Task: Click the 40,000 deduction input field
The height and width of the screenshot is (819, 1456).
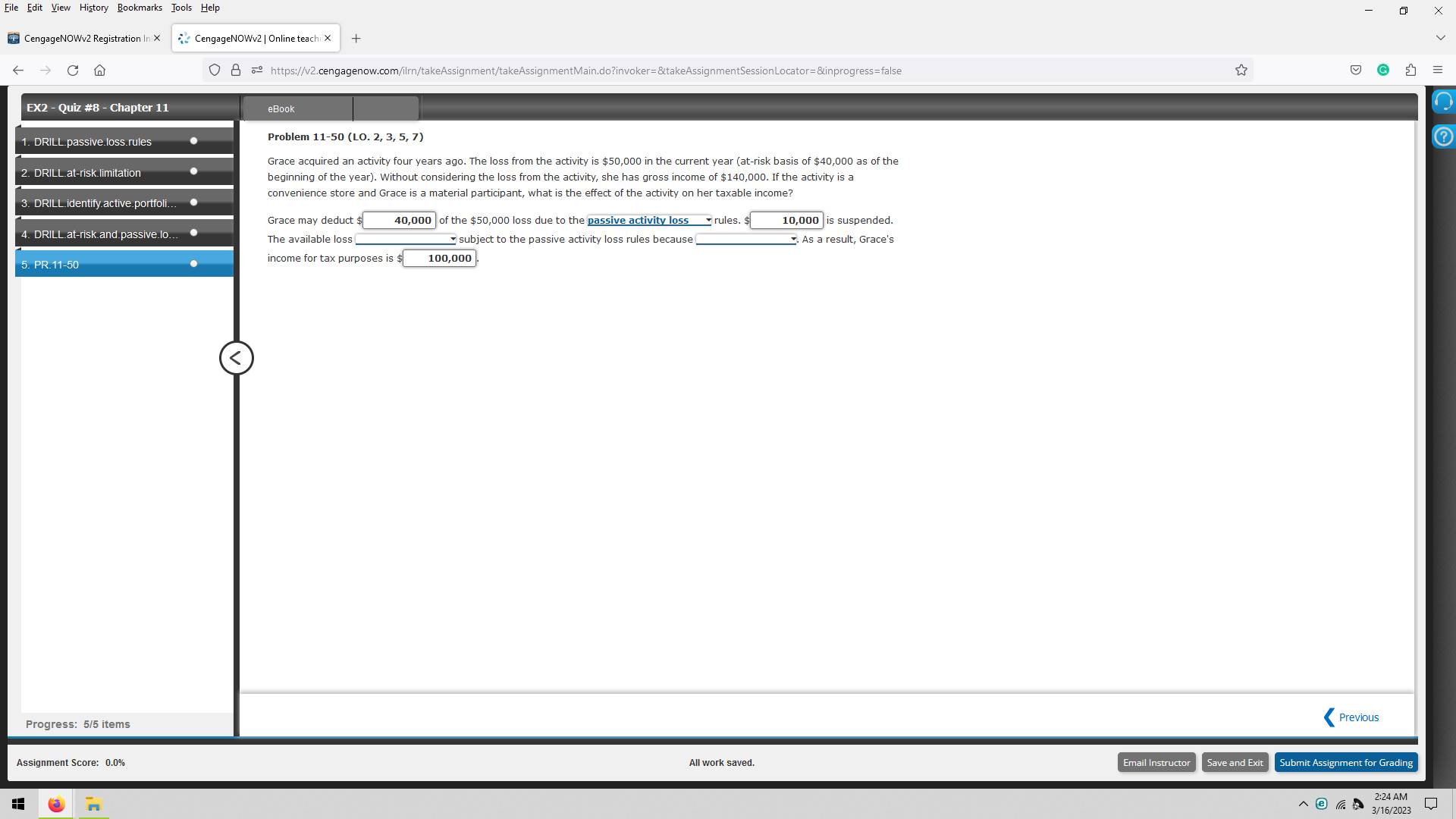Action: (399, 220)
